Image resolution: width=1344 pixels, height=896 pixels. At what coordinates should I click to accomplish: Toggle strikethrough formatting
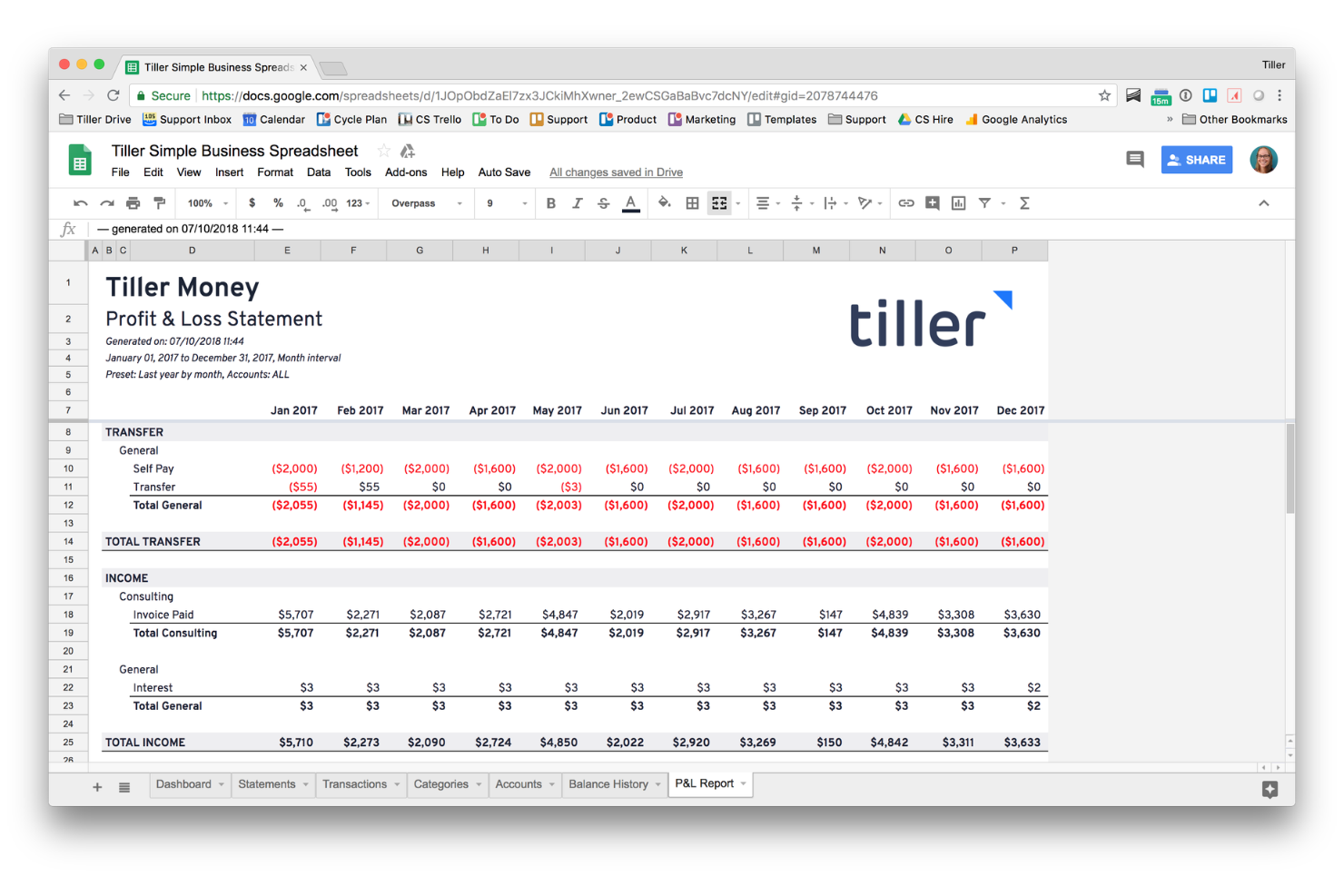[x=604, y=203]
